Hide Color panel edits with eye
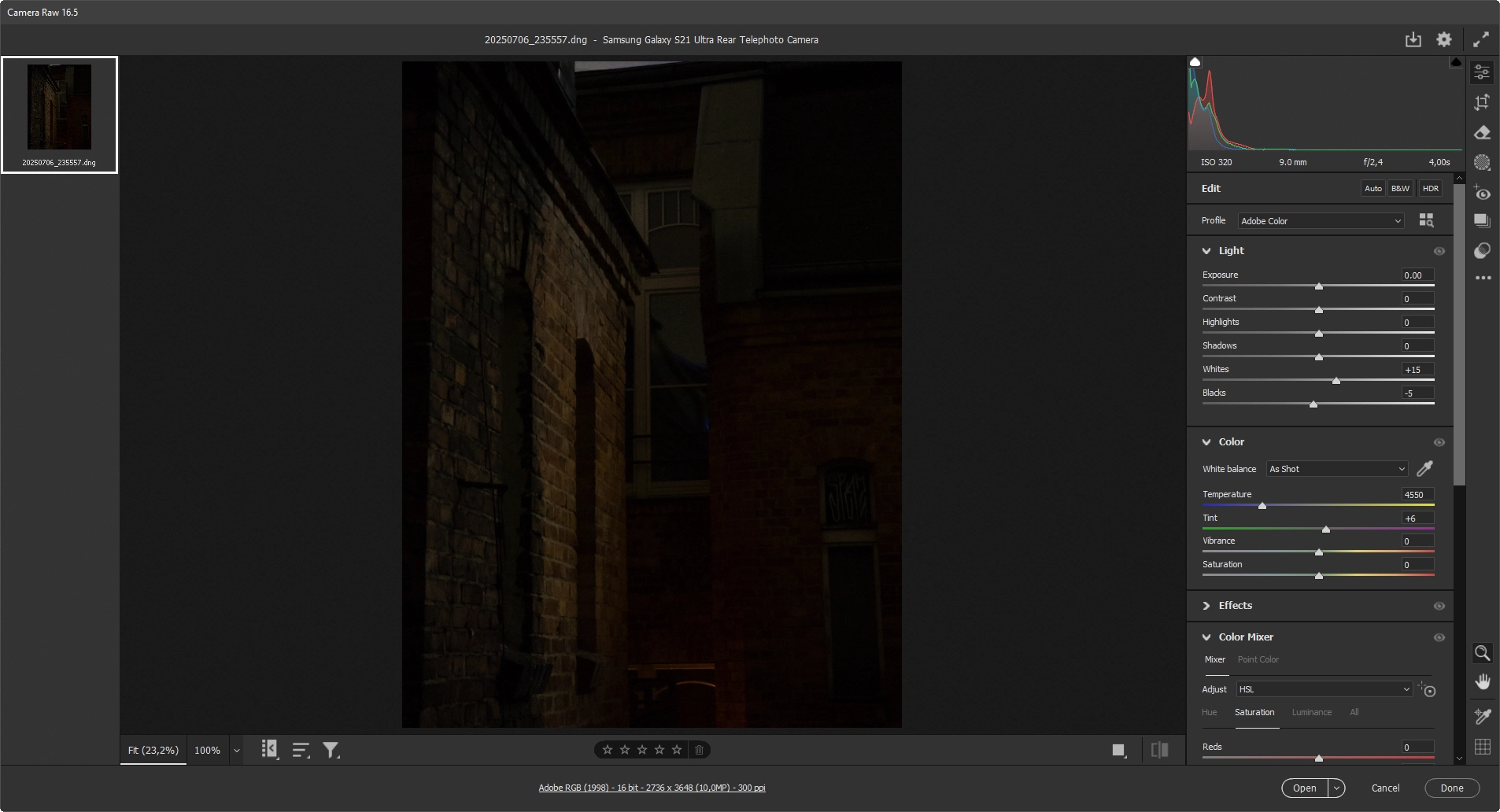Image resolution: width=1500 pixels, height=812 pixels. [x=1439, y=442]
